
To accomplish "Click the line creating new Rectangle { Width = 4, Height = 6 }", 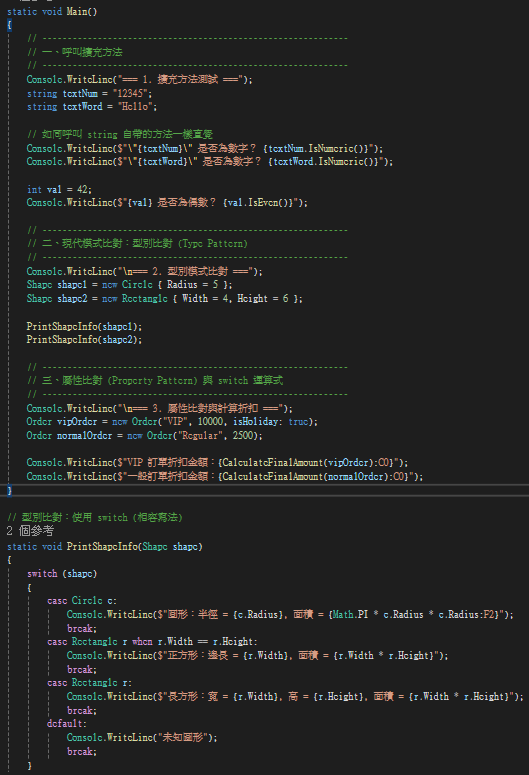I will pyautogui.click(x=165, y=299).
